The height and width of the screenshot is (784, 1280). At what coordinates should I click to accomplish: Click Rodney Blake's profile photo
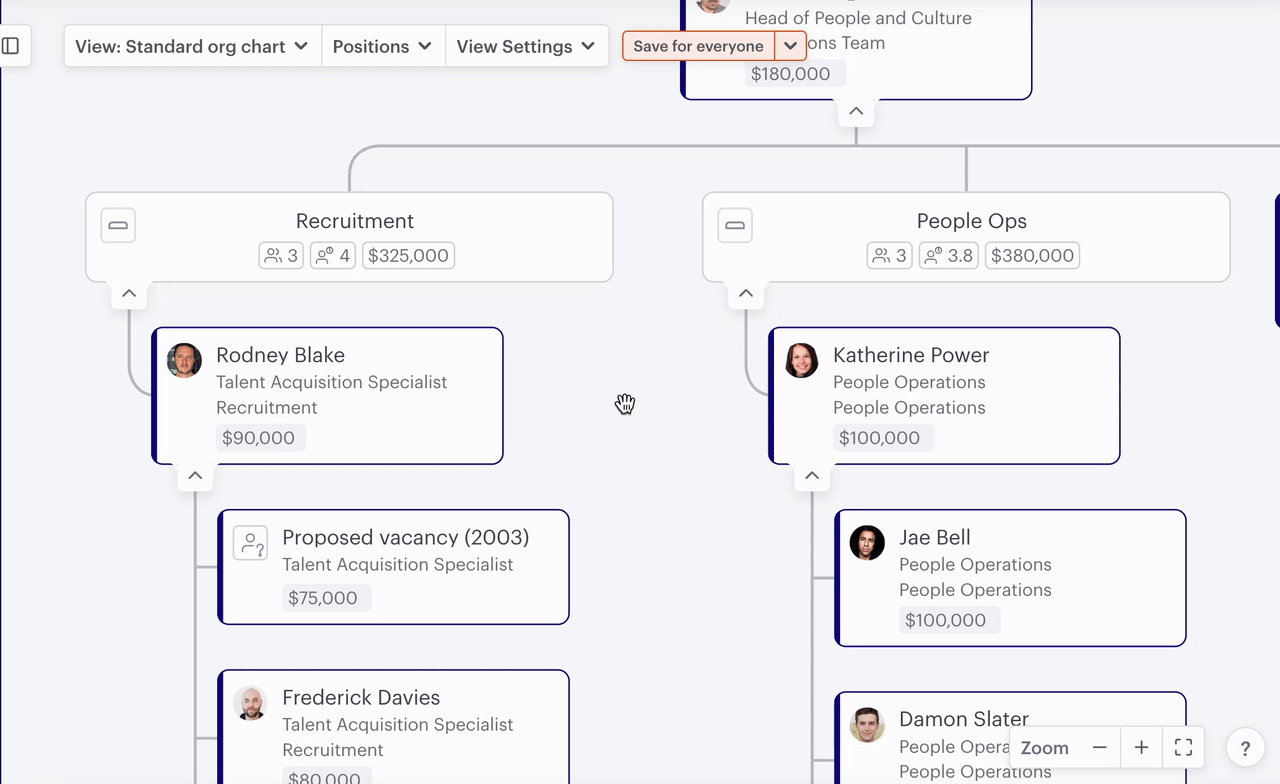point(185,361)
